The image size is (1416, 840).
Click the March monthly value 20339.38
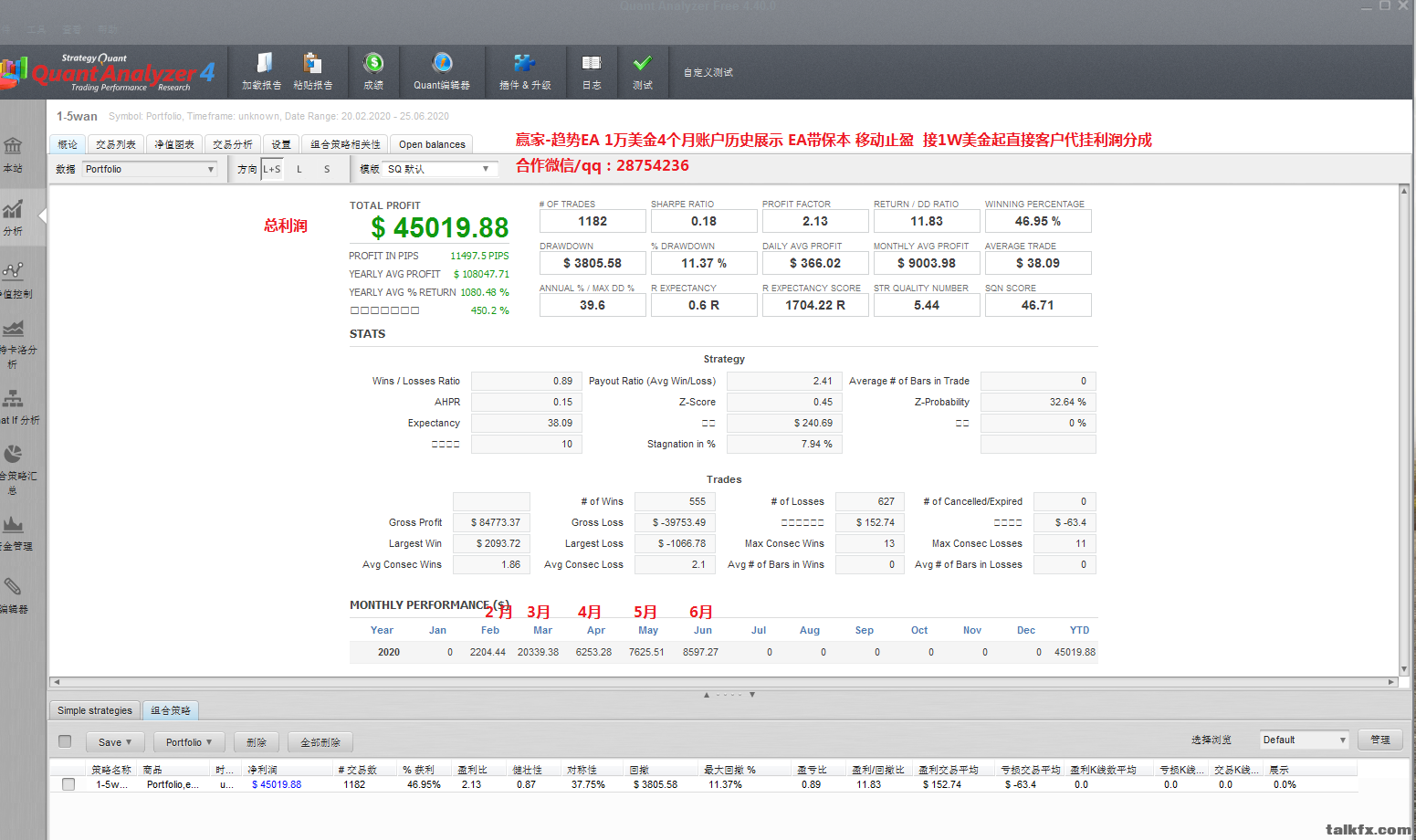pyautogui.click(x=538, y=652)
